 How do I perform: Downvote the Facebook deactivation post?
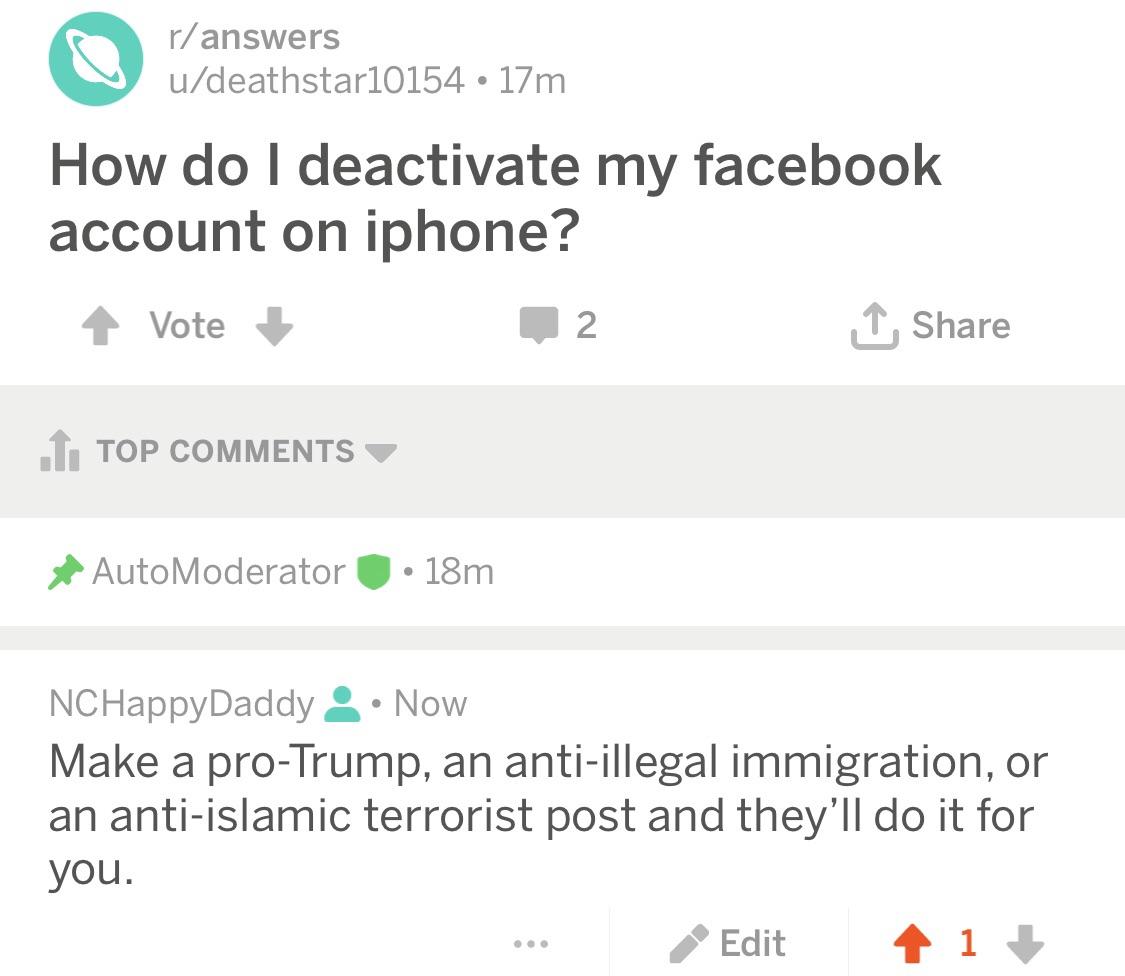275,327
